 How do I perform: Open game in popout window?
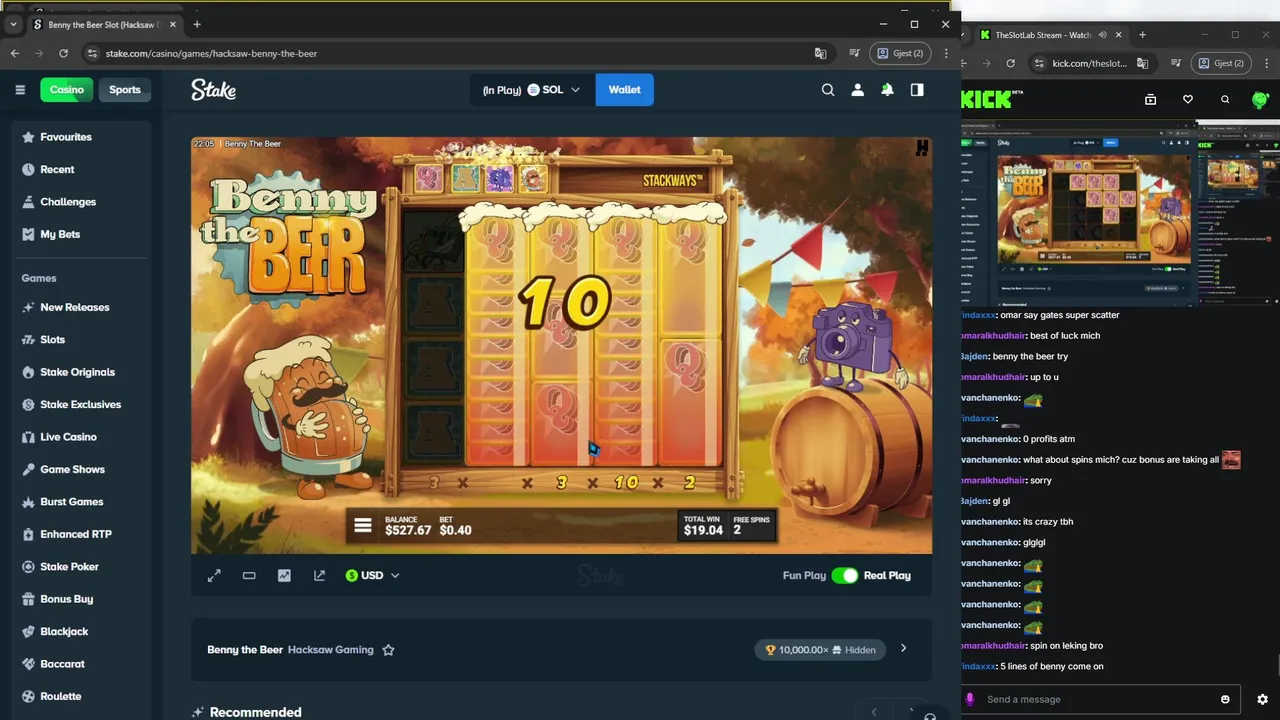coord(319,576)
